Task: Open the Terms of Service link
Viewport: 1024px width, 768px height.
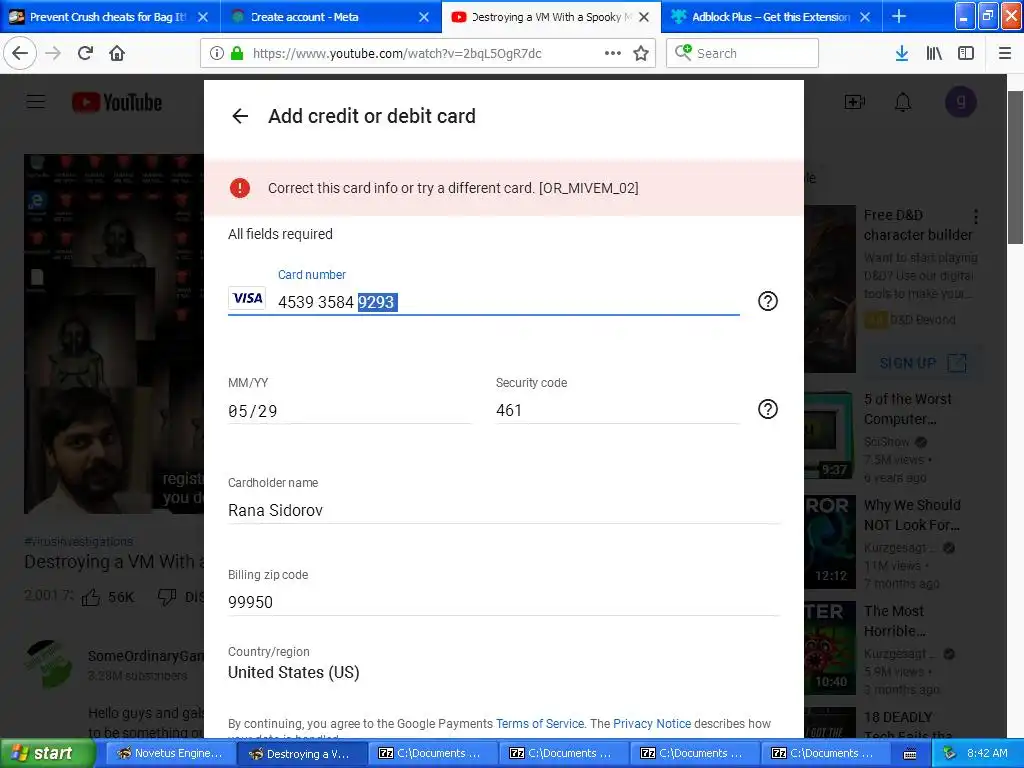Action: coord(539,724)
